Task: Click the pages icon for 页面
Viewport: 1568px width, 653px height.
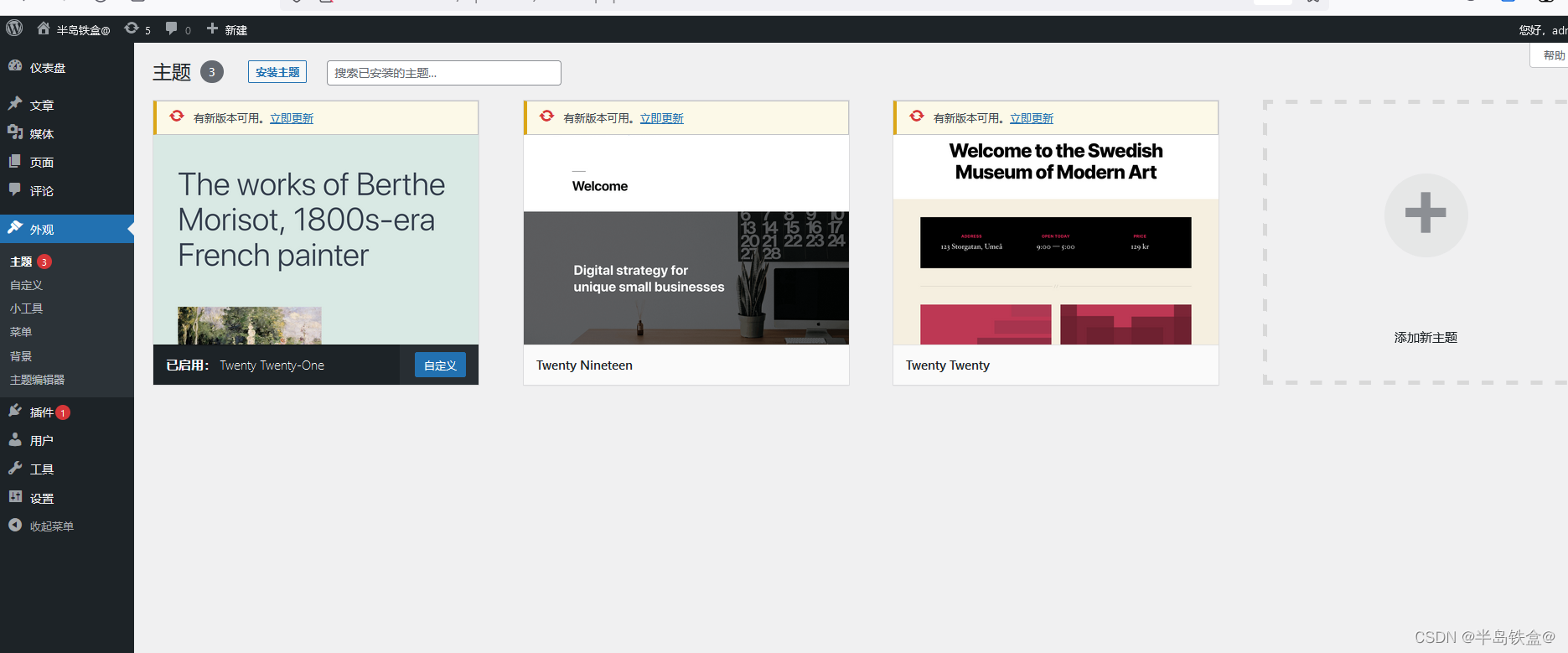Action: (15, 161)
